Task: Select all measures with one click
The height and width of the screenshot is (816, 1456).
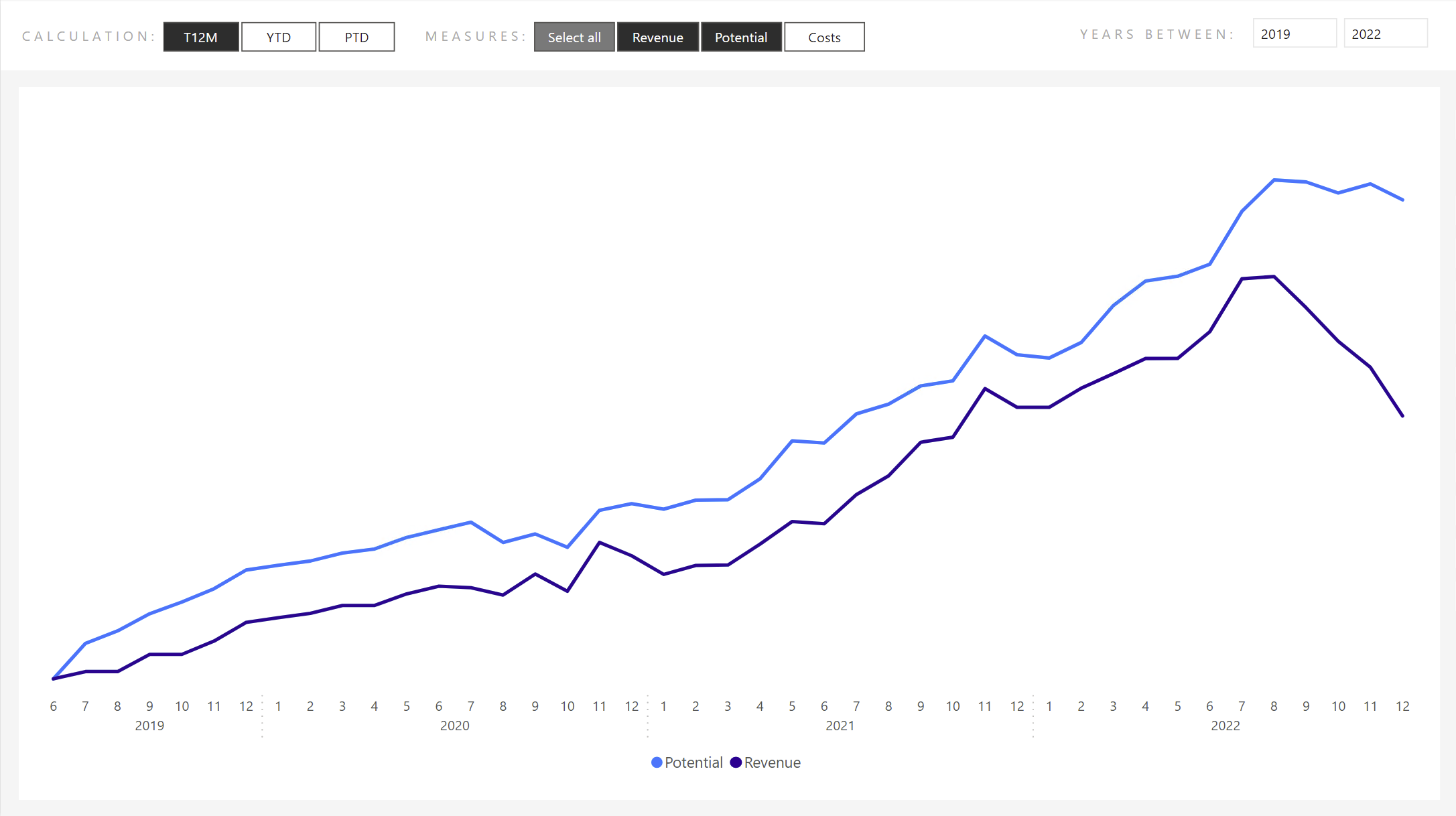Action: (575, 37)
